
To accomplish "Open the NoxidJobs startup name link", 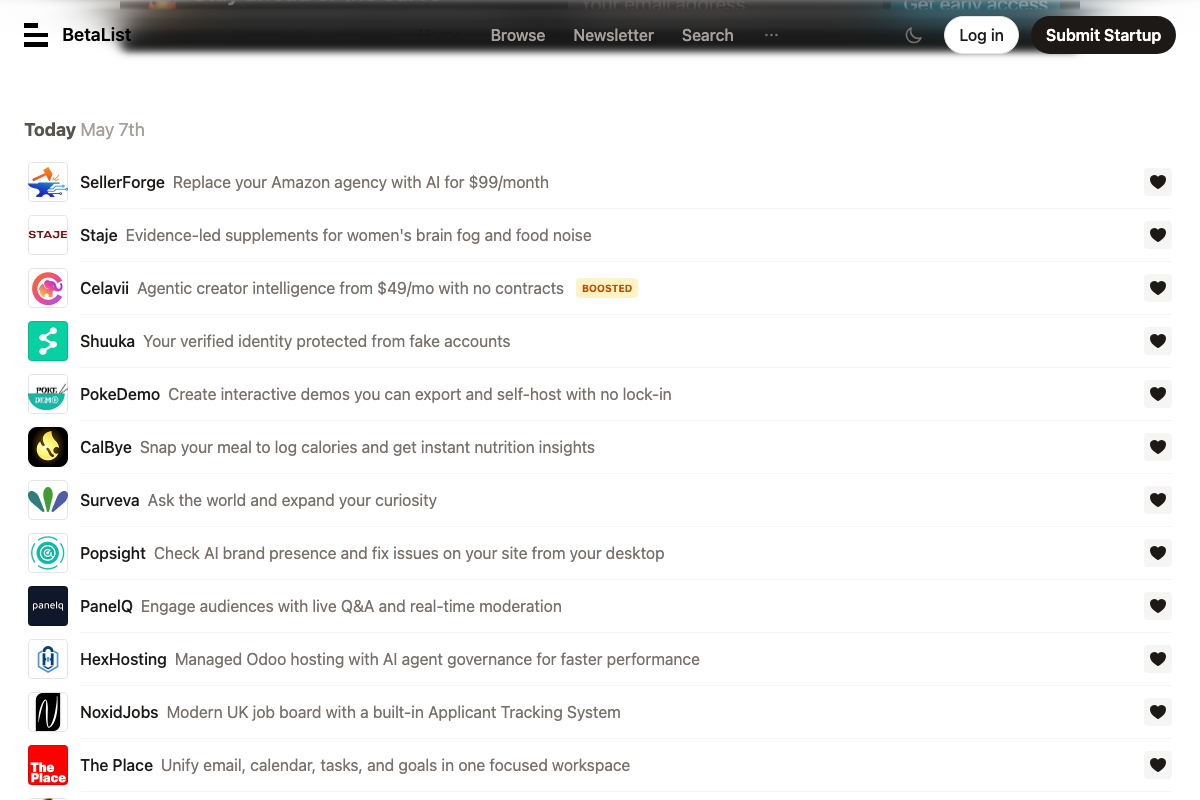I will coord(119,712).
